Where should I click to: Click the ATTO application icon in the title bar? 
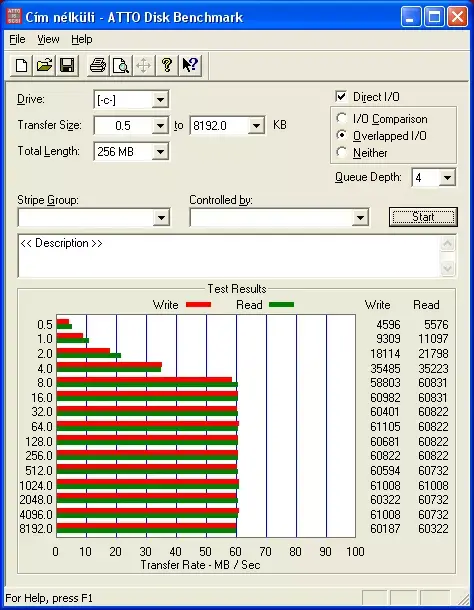pyautogui.click(x=14, y=16)
